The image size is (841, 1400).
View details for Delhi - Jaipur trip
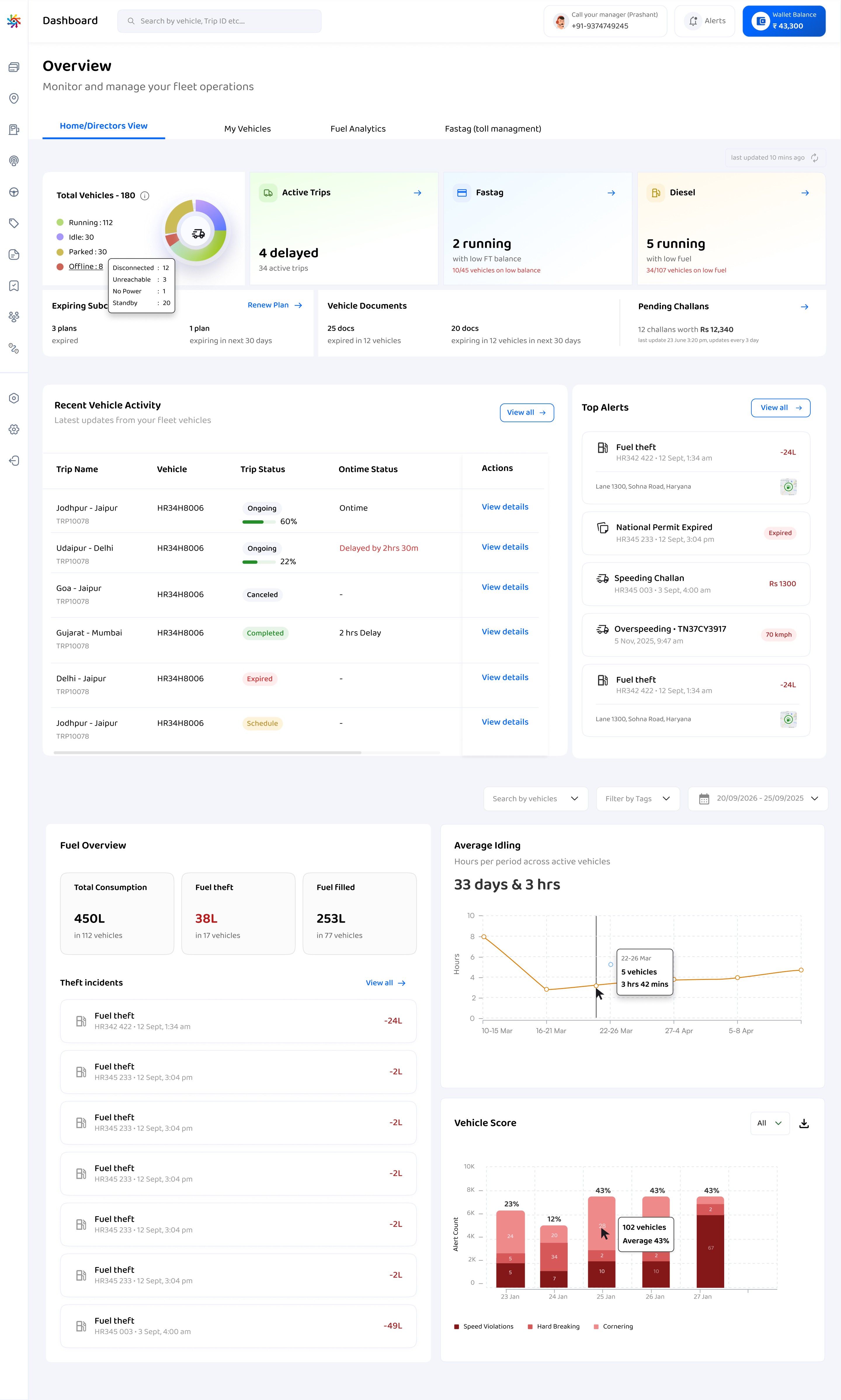(x=505, y=677)
